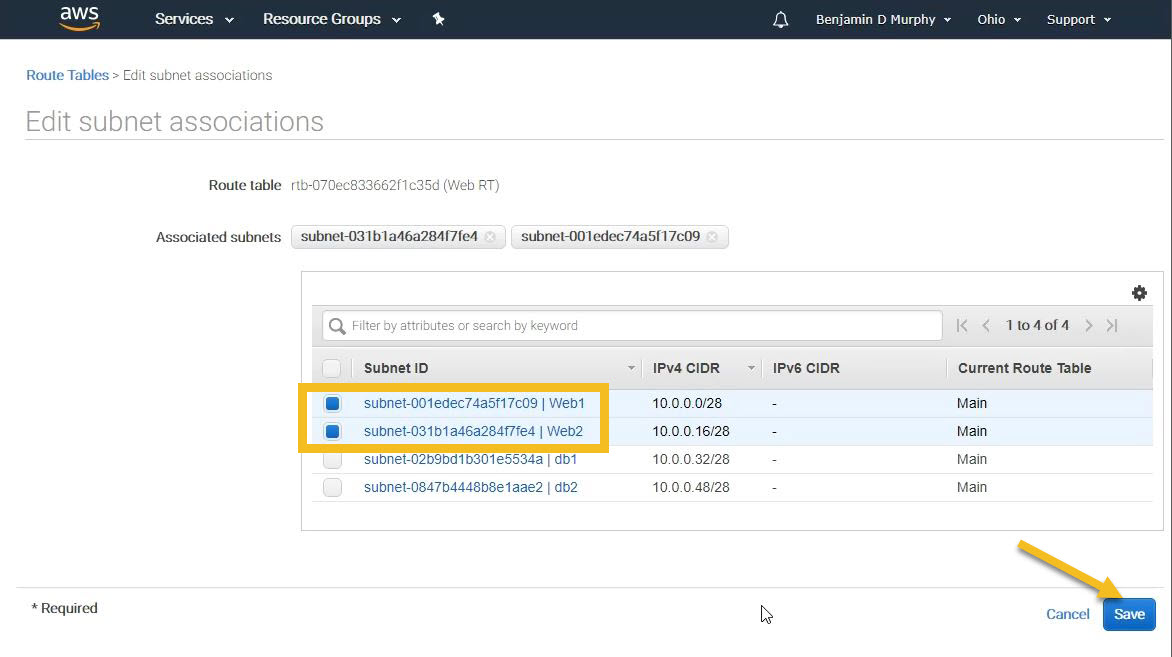Sort by Subnet ID column arrow
This screenshot has width=1172, height=657.
631,368
